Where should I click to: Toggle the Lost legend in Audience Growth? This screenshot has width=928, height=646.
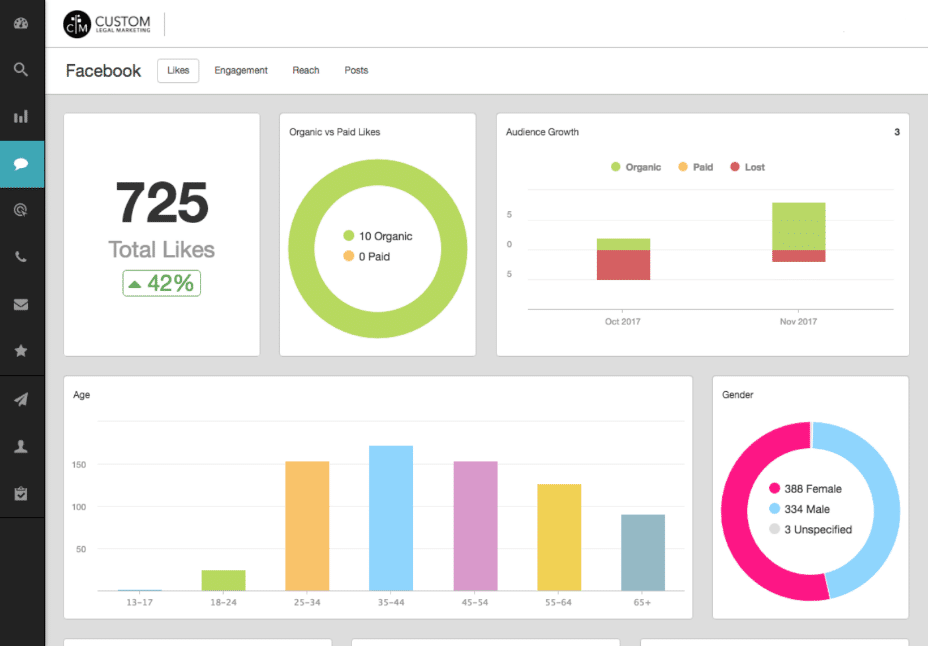747,167
